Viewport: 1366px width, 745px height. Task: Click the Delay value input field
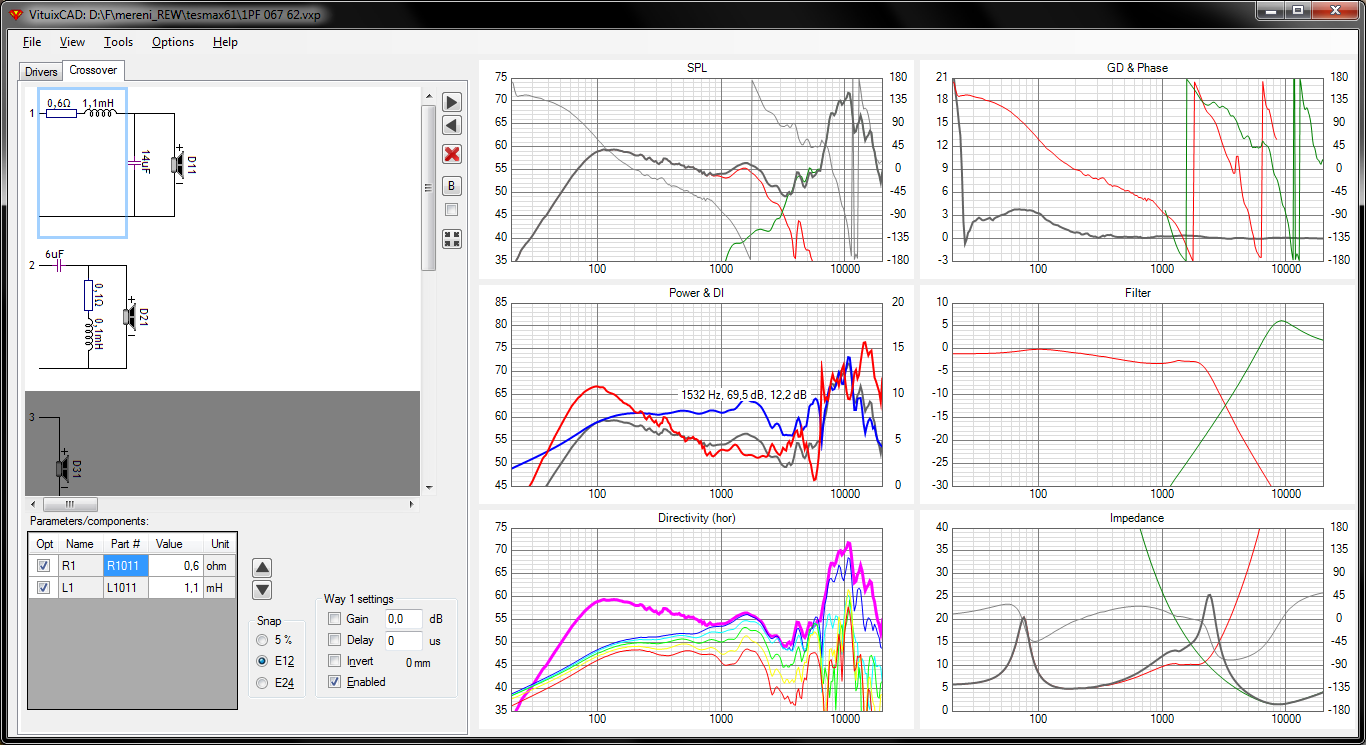click(403, 640)
